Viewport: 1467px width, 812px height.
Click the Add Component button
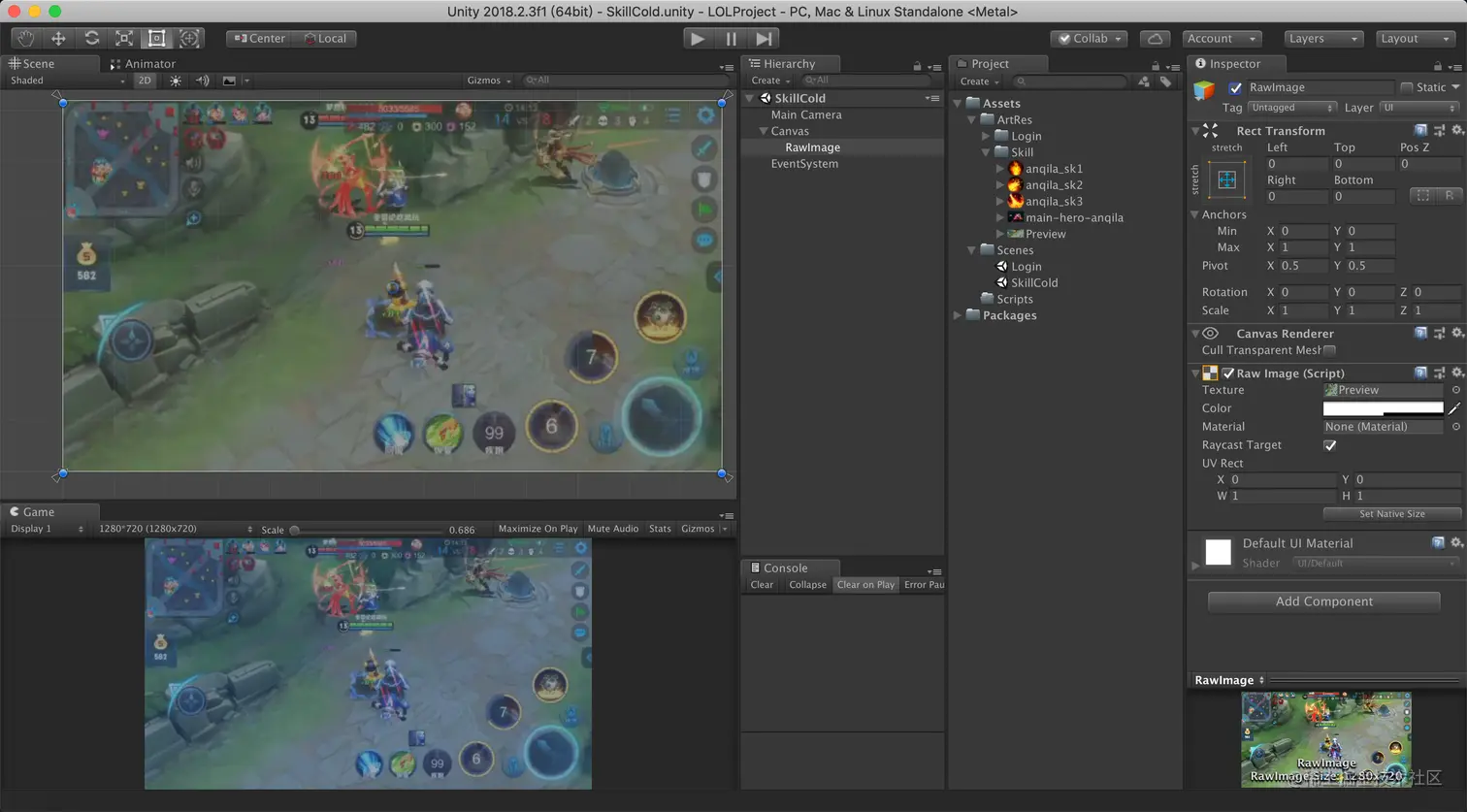click(x=1323, y=601)
